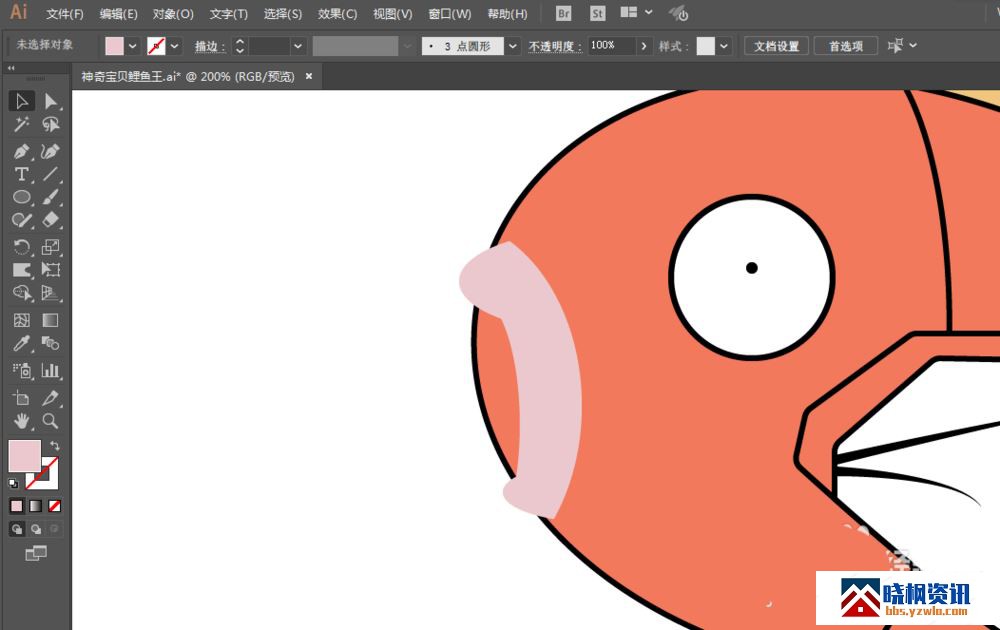Select the Hand tool
This screenshot has height=630, width=1000.
pos(22,421)
